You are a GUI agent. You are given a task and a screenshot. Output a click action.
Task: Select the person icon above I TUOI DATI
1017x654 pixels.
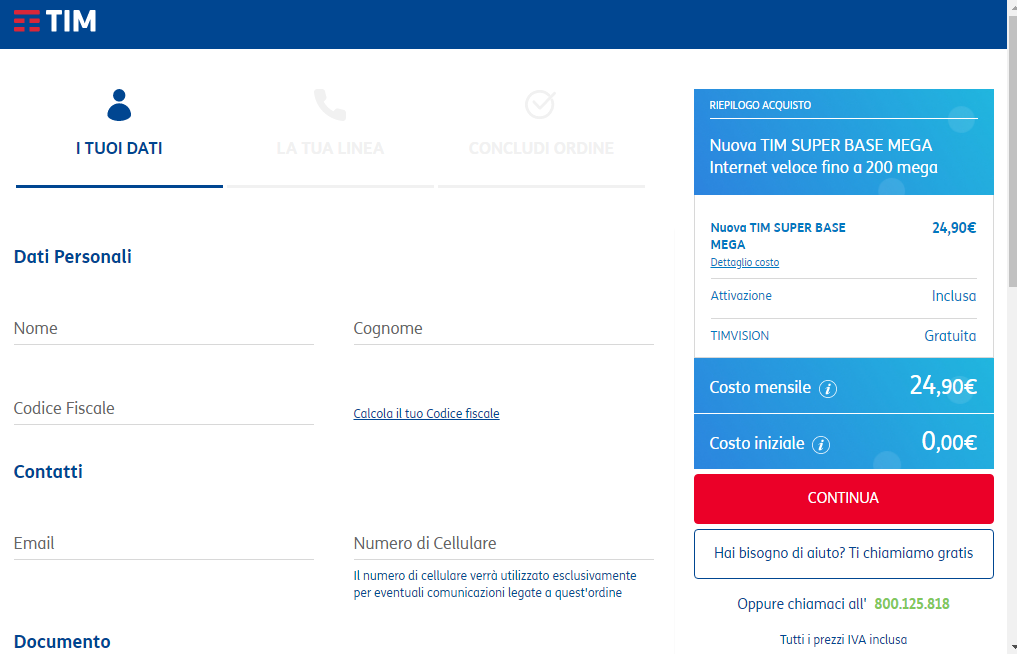[x=119, y=105]
